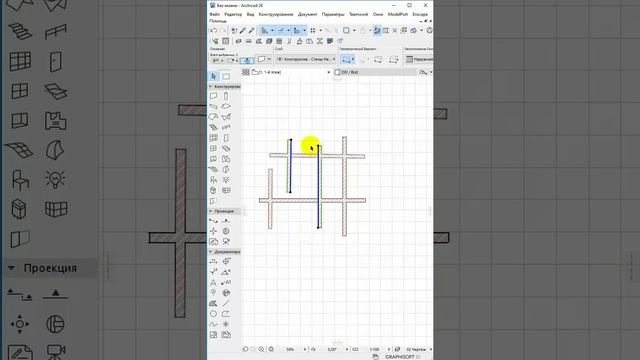Click the Наружная structure button in info box

(419, 60)
